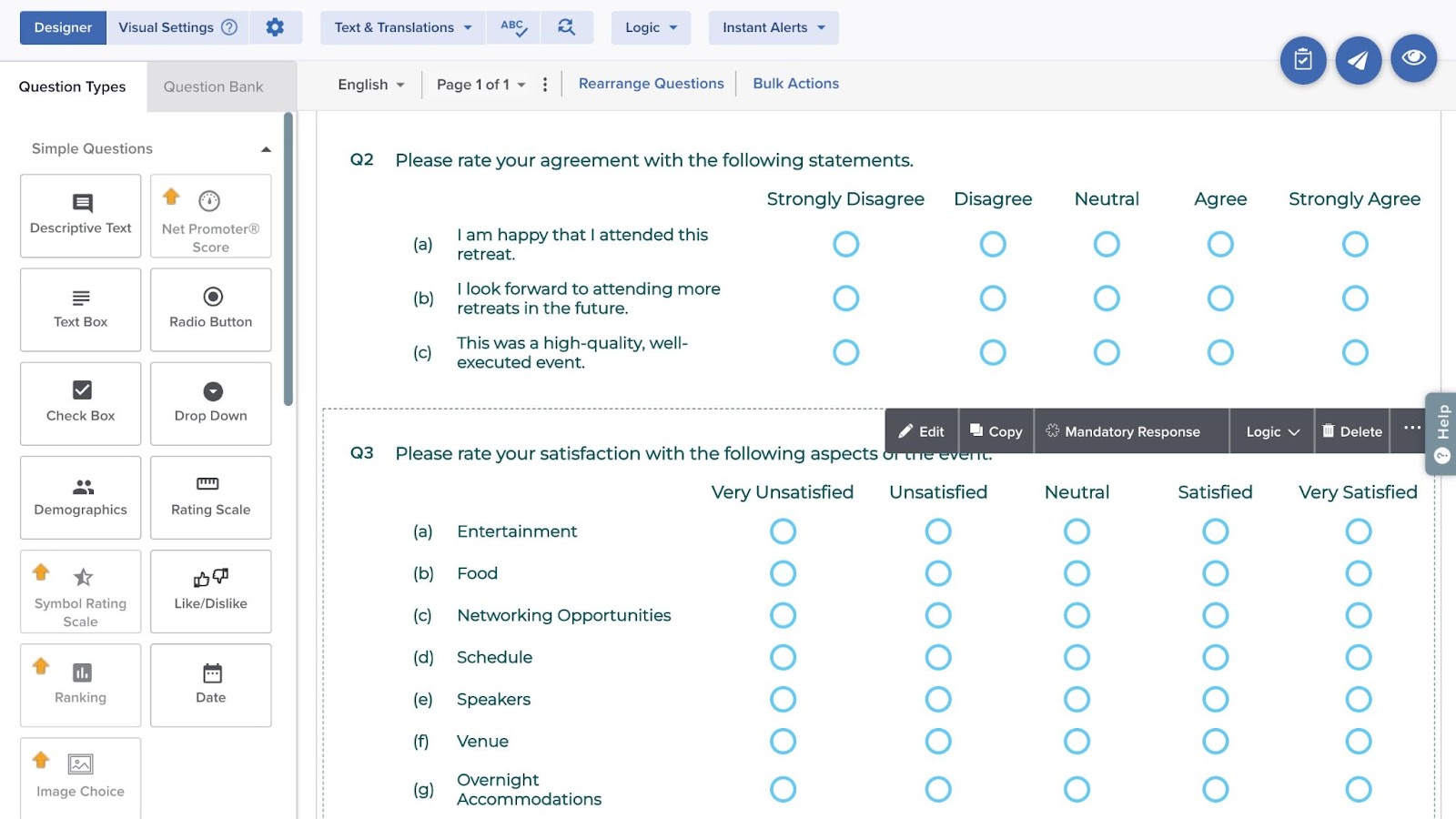Open the Visual Settings tab

coord(177,27)
